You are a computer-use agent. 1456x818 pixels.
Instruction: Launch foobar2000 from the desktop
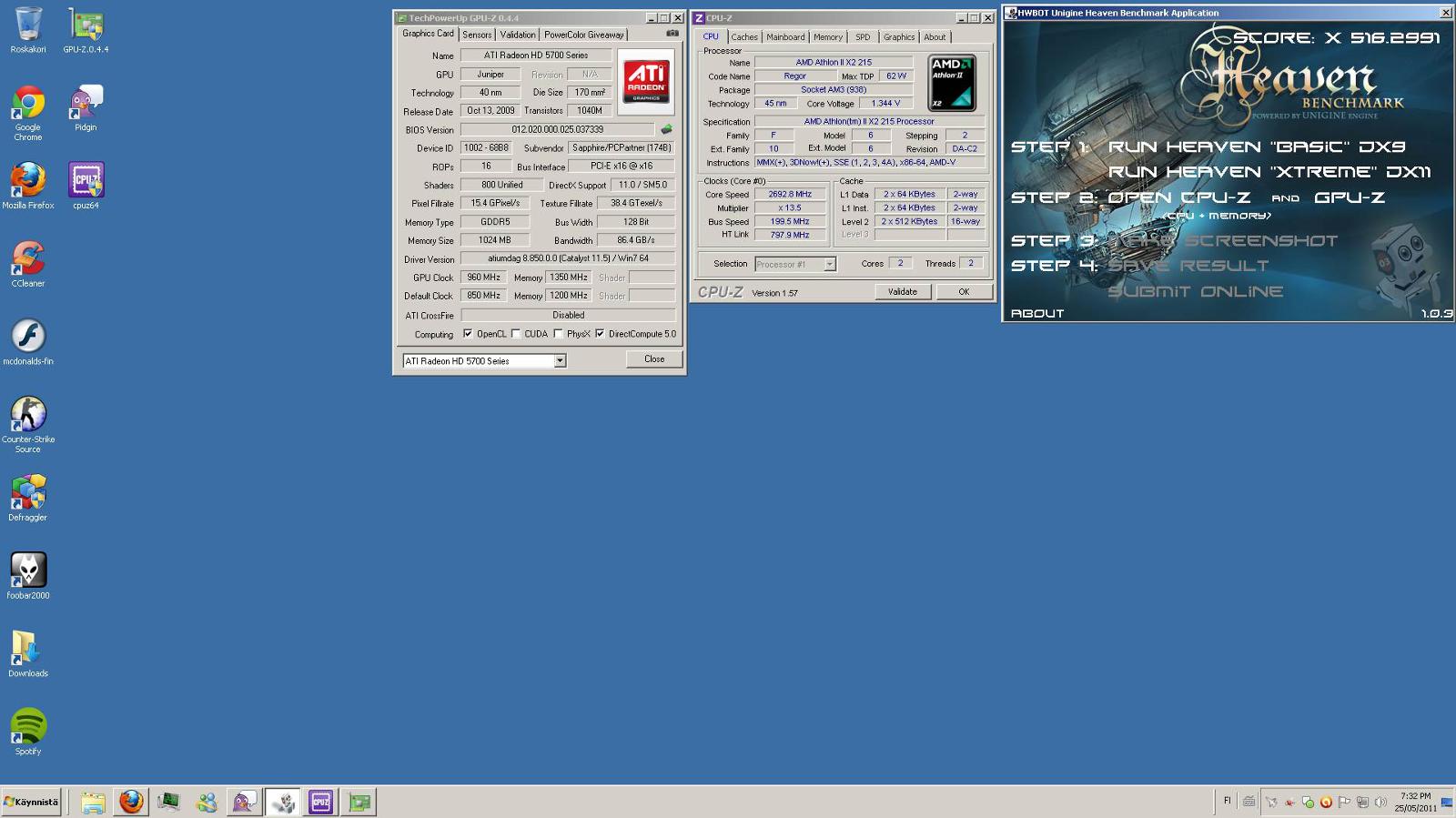28,576
